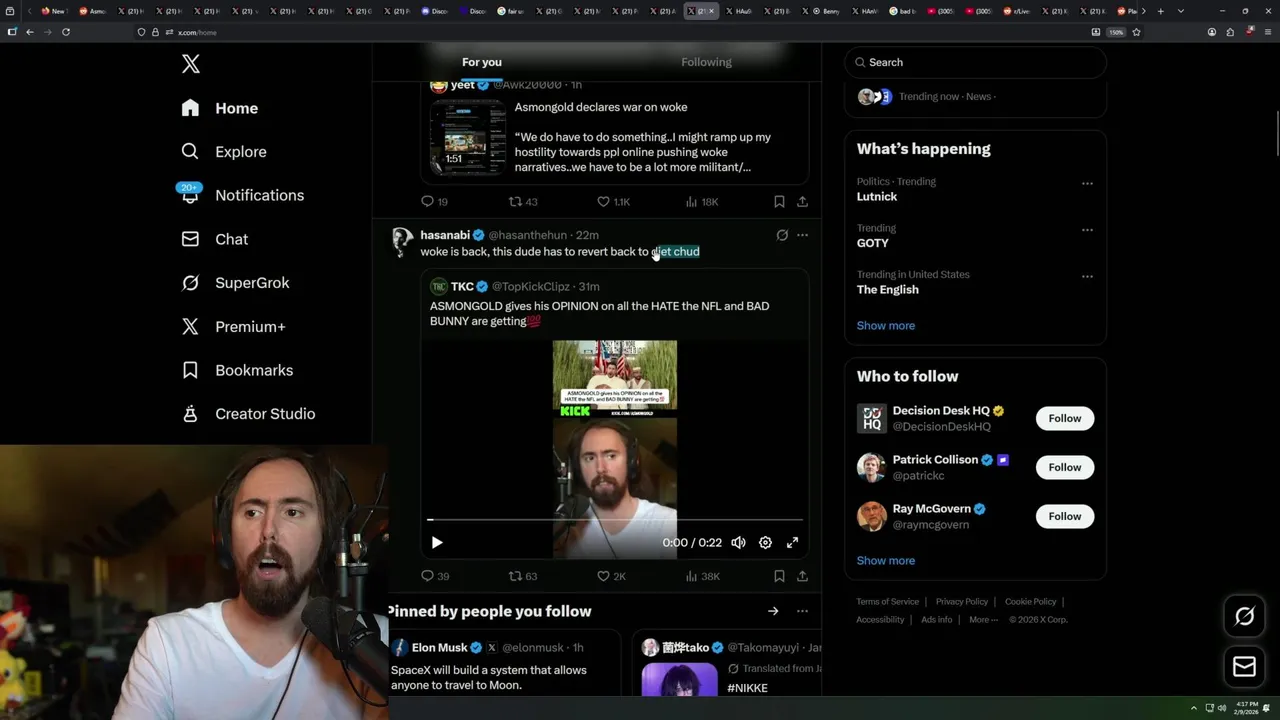Open more options on hasanabi post

802,235
